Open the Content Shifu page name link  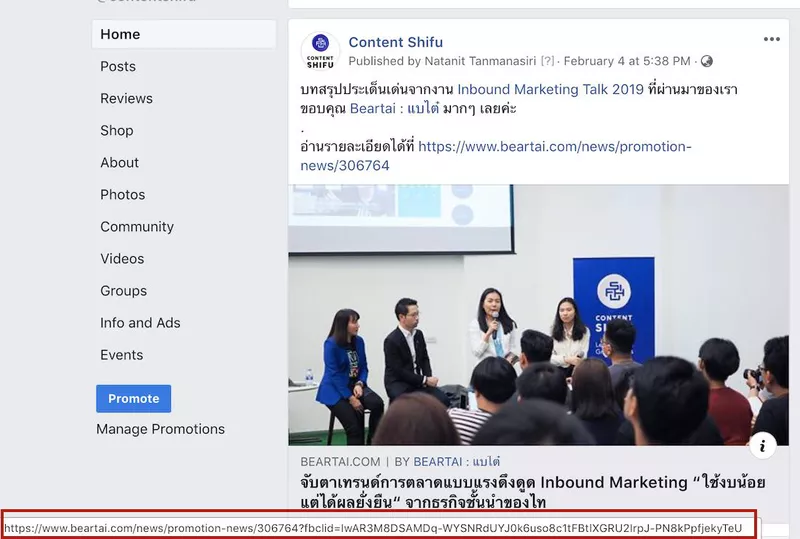point(395,42)
